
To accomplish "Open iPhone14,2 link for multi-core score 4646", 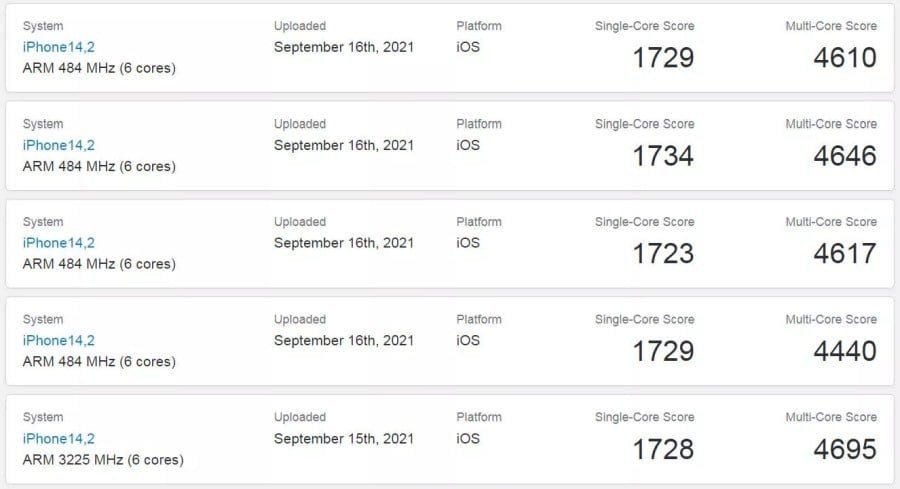I will coord(58,145).
